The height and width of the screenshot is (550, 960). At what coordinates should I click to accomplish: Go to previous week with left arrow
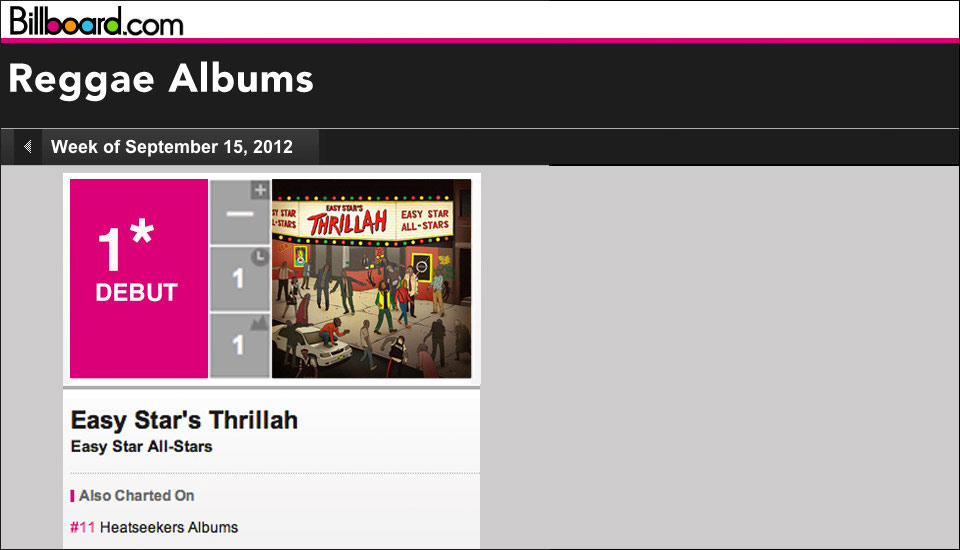[x=28, y=146]
